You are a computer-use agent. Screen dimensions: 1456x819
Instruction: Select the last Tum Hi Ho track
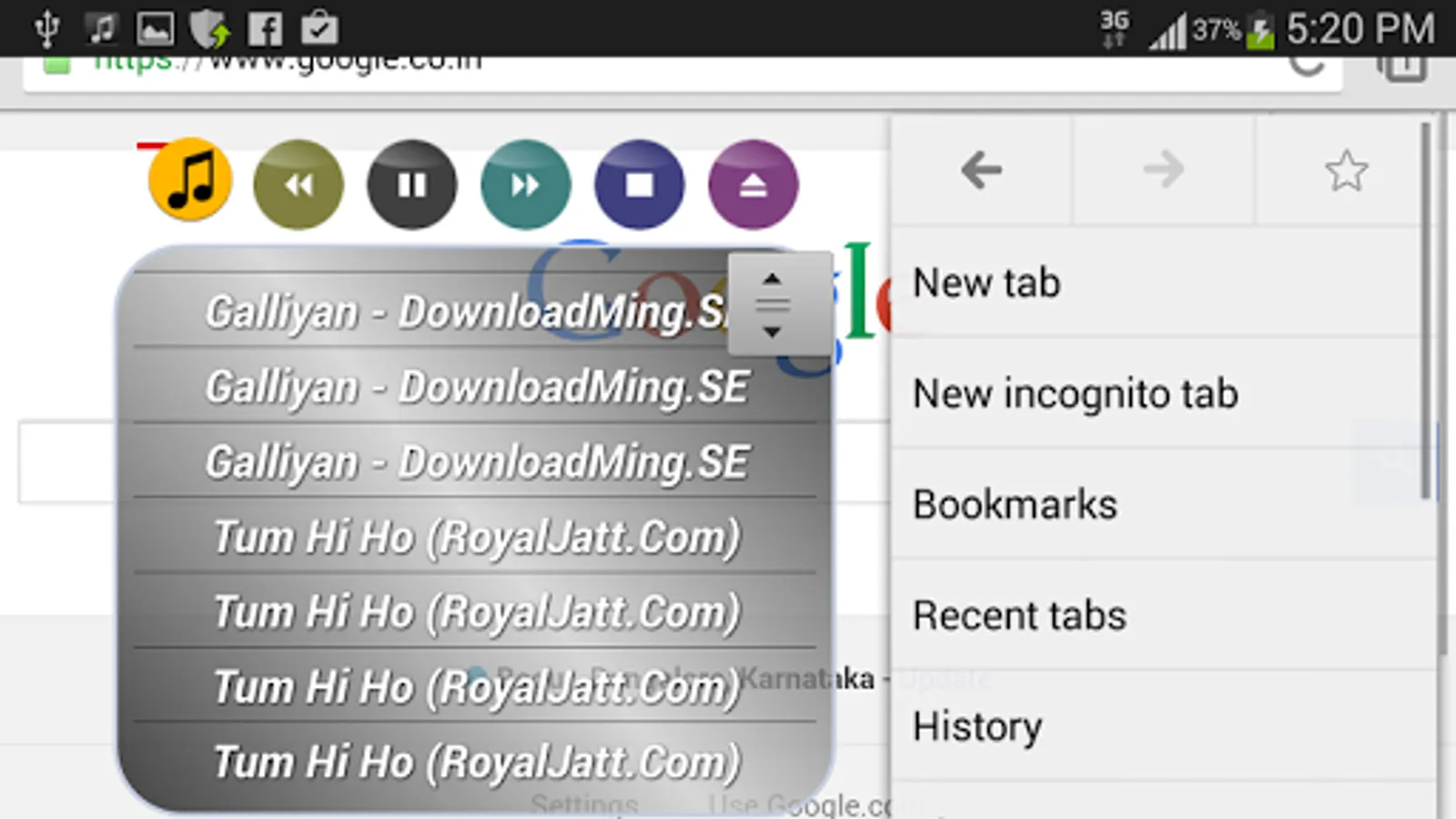click(475, 762)
